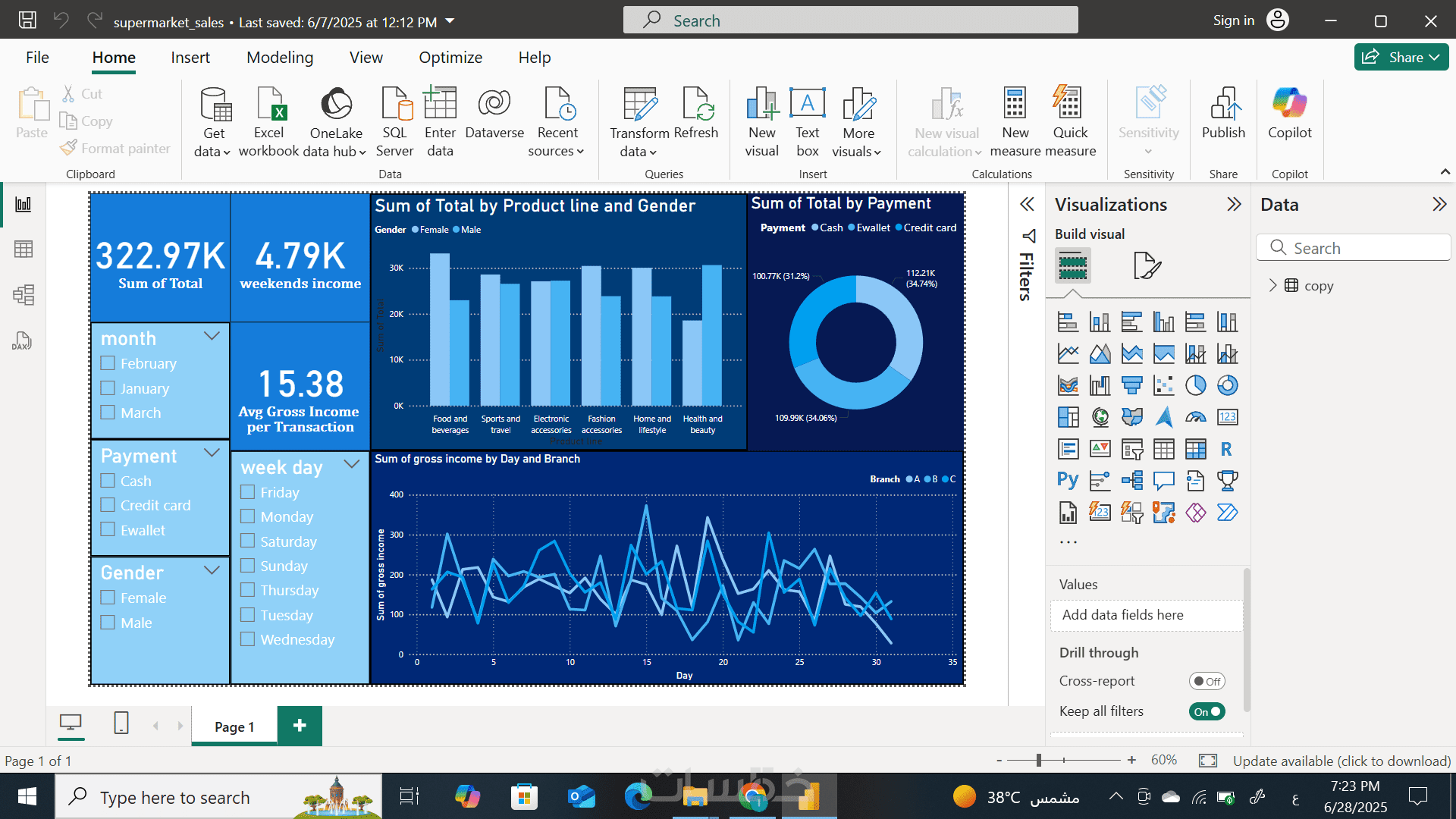Image resolution: width=1456 pixels, height=819 pixels.
Task: Select the Python visual icon
Action: [x=1068, y=480]
